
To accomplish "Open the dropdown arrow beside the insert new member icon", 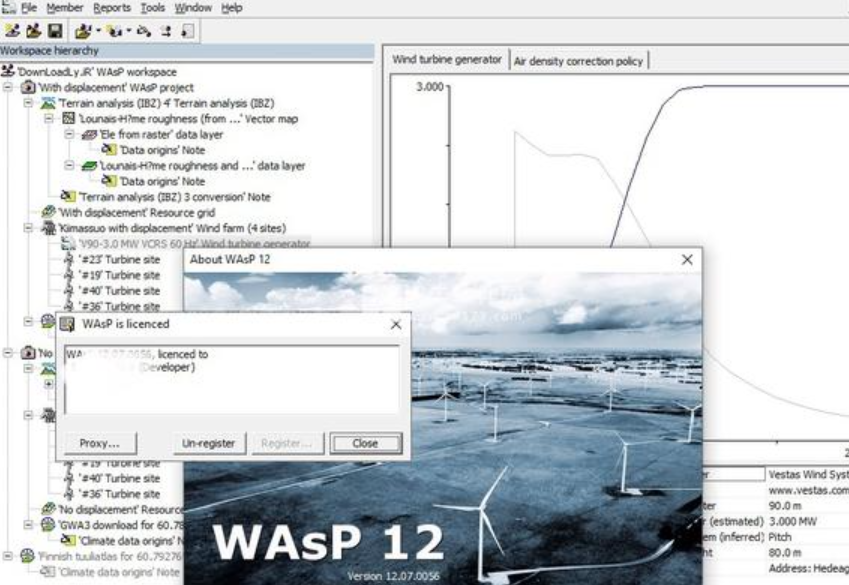I will pyautogui.click(x=129, y=31).
